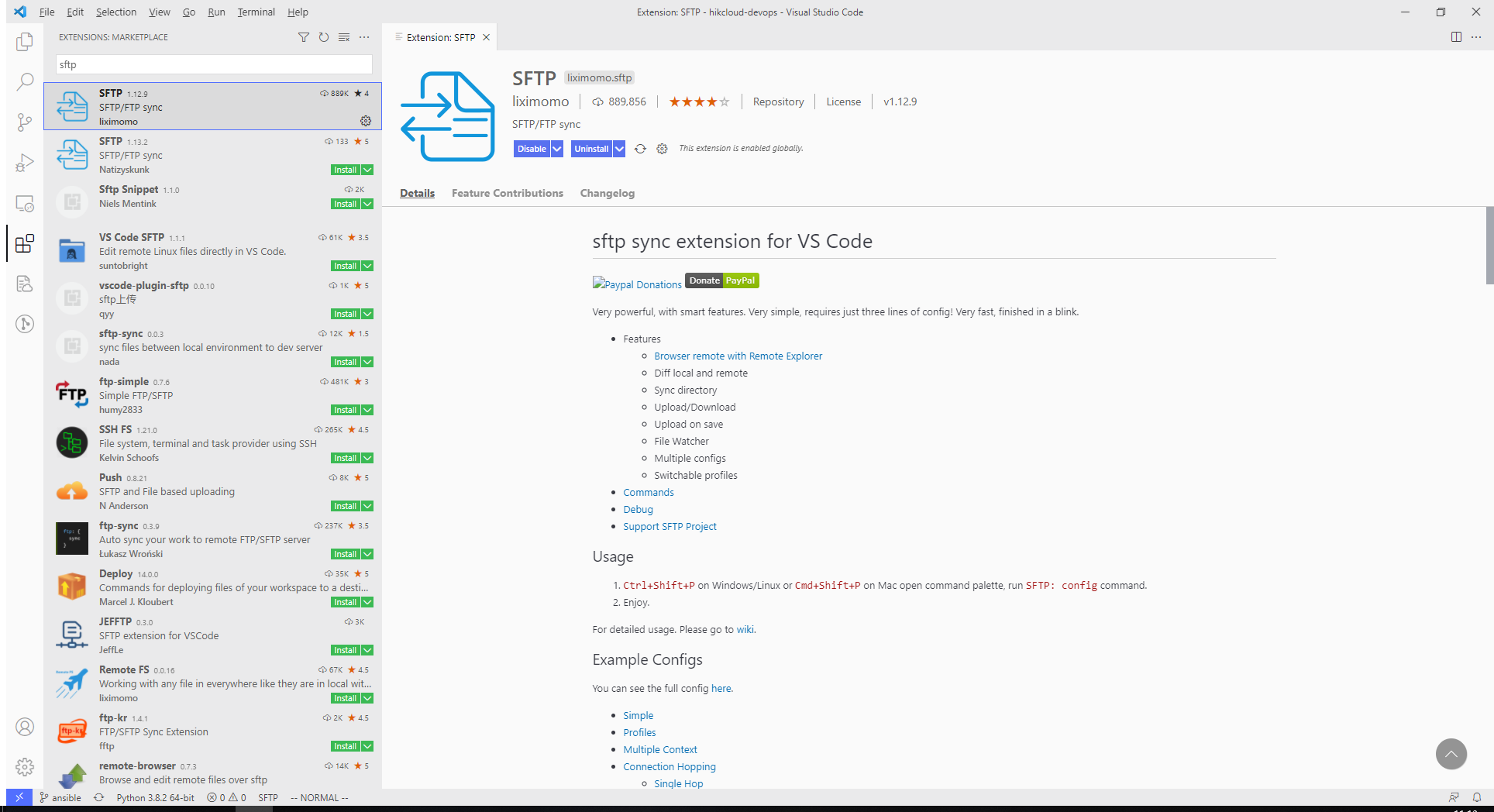
Task: Switch to Feature Contributions tab
Action: tap(508, 193)
